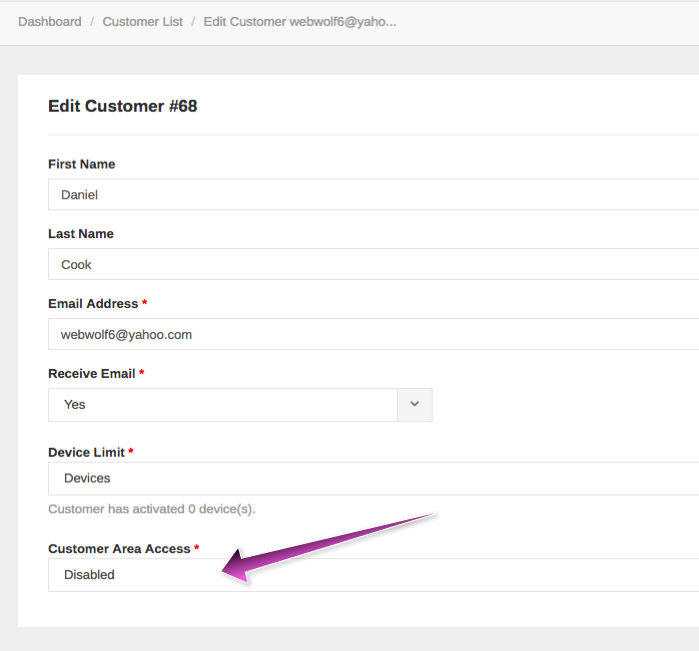Click the Edit Customer breadcrumb item
This screenshot has height=651, width=699.
[300, 21]
